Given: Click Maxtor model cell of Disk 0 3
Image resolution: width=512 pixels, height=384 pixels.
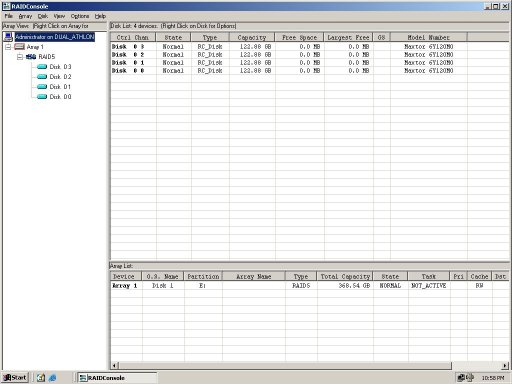Looking at the screenshot, I should [429, 47].
